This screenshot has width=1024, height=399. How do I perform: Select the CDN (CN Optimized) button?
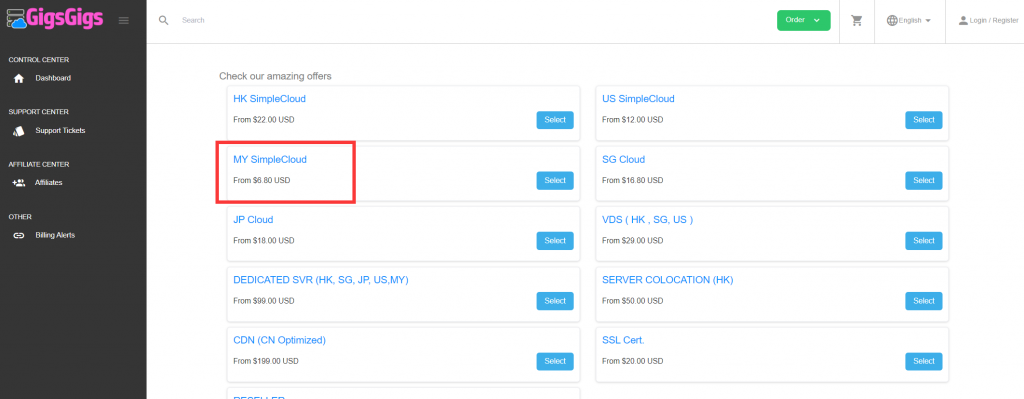click(x=555, y=362)
